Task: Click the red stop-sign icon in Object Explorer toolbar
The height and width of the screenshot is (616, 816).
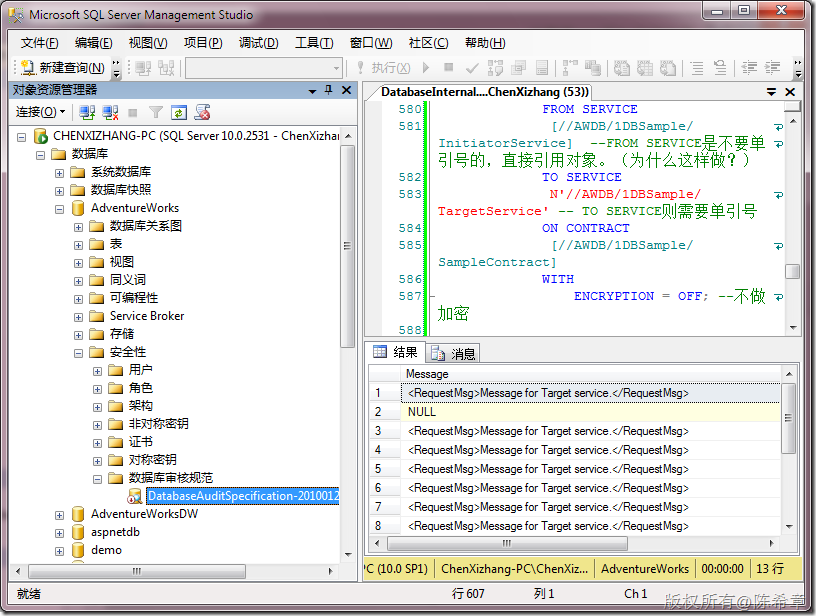Action: click(x=202, y=112)
